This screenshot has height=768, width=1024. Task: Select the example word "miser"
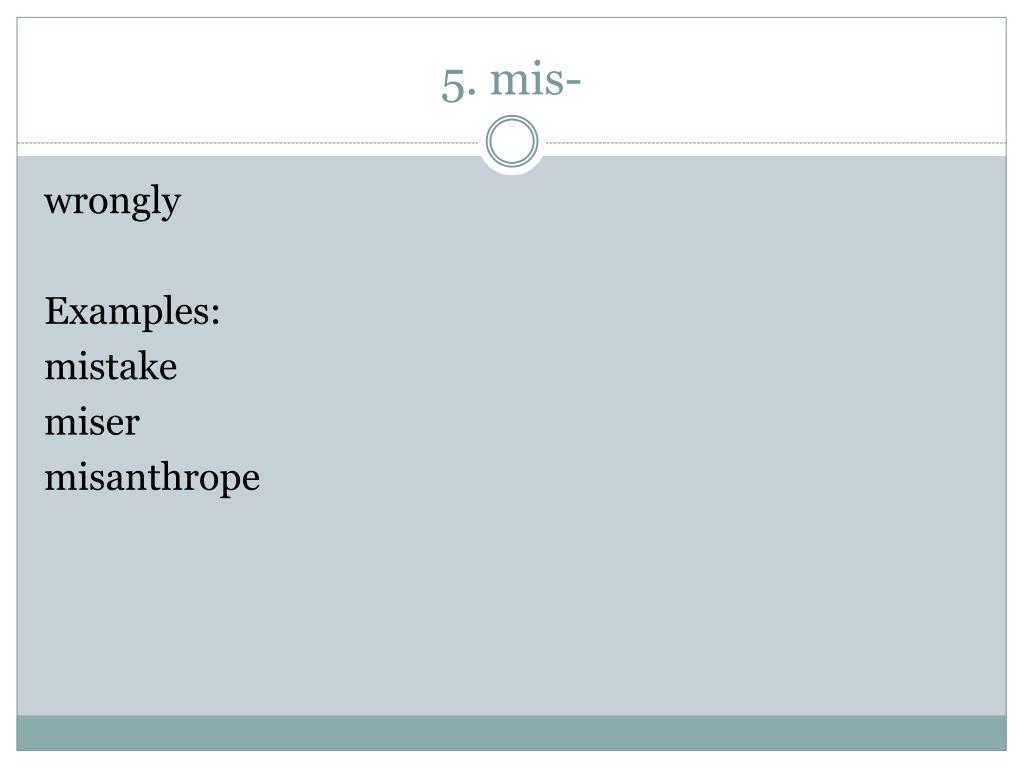point(92,422)
